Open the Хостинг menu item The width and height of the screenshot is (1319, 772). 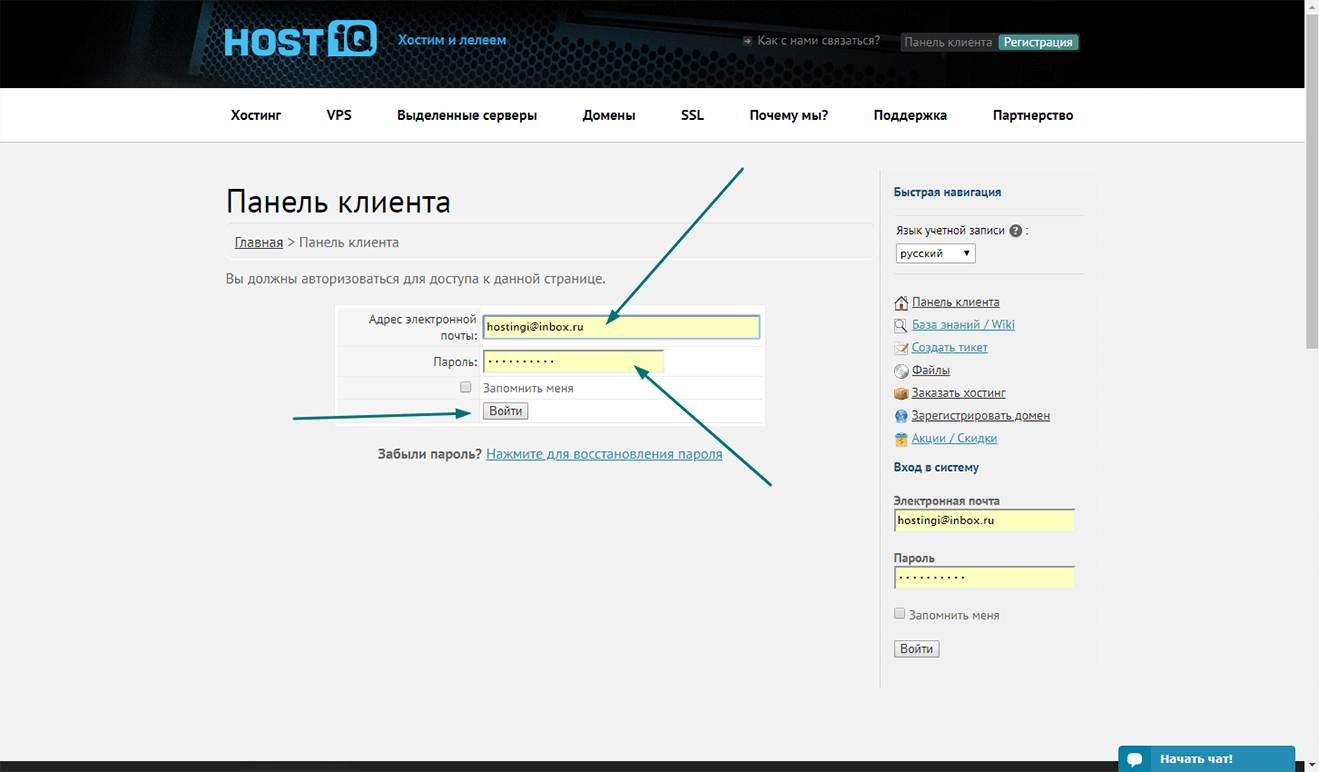click(x=256, y=115)
